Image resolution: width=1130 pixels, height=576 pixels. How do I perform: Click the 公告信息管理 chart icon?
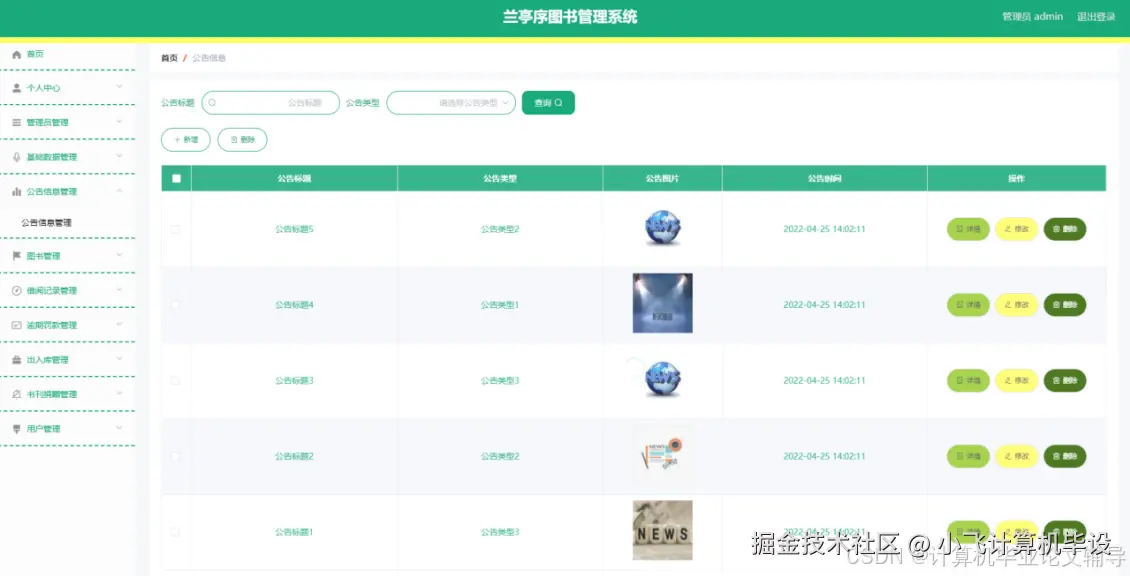click(16, 190)
